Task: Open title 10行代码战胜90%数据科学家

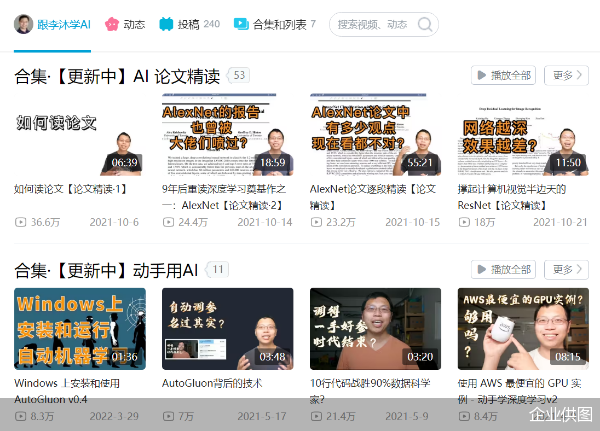Action: 370,391
